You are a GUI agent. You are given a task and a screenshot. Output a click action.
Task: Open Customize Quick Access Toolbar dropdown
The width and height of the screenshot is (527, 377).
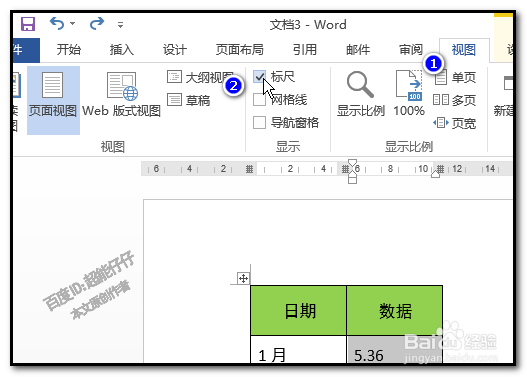(120, 25)
